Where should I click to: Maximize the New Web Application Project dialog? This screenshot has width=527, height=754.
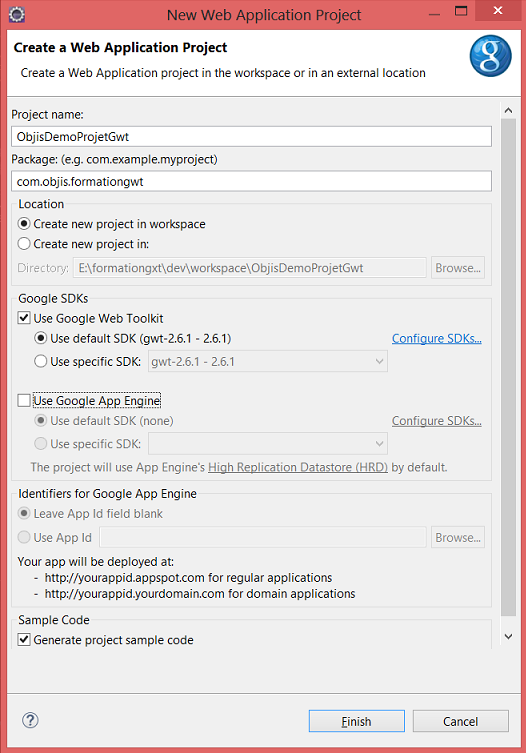461,11
